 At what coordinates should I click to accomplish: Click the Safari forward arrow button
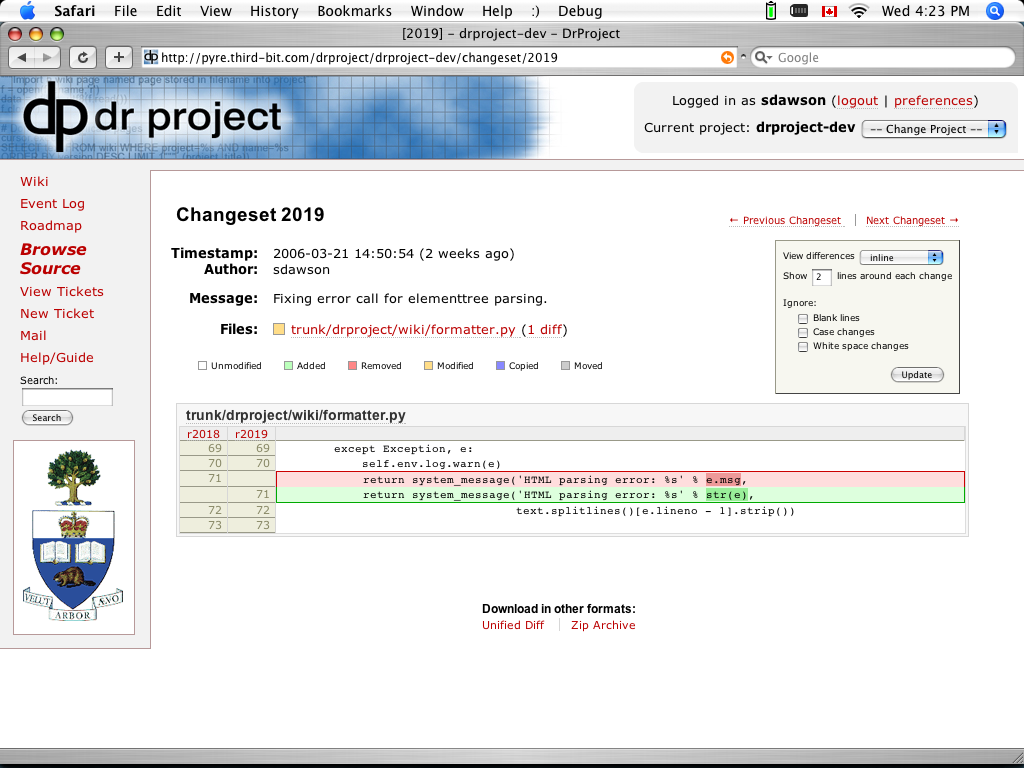[47, 57]
